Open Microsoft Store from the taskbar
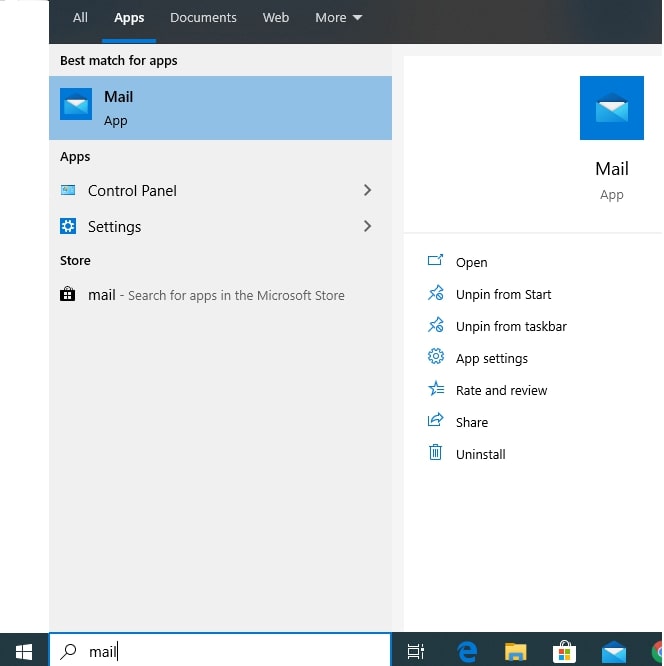Image resolution: width=664 pixels, height=666 pixels. point(564,652)
